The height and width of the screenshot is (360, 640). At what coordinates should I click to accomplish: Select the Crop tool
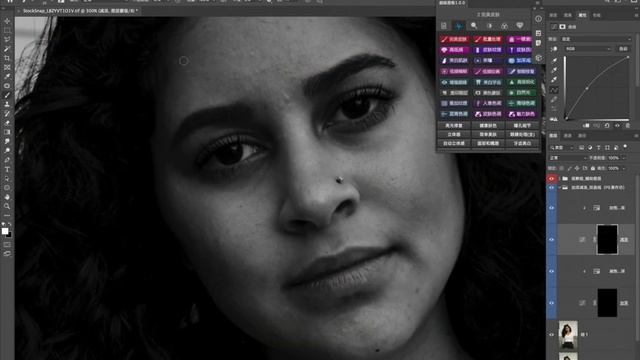7,58
